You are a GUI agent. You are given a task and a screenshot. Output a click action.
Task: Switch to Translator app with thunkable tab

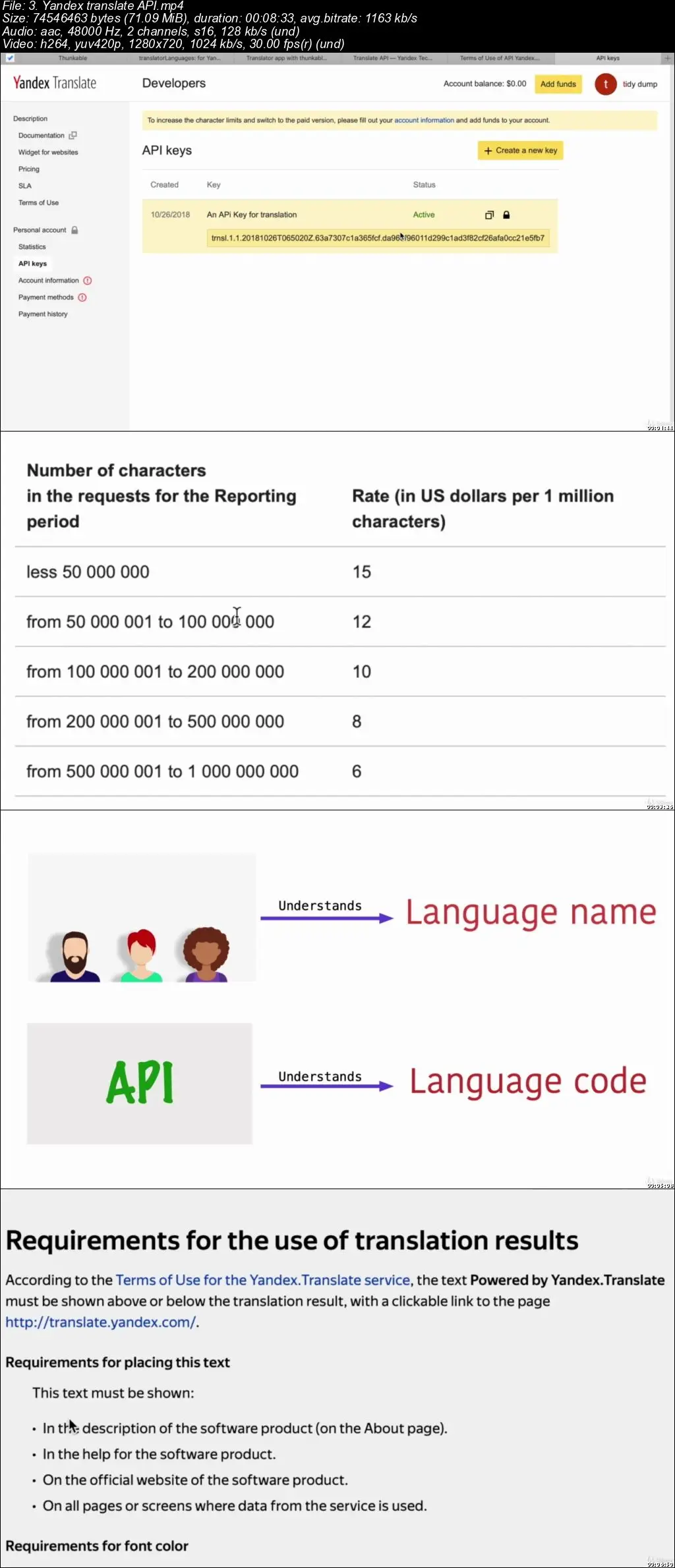pyautogui.click(x=287, y=58)
